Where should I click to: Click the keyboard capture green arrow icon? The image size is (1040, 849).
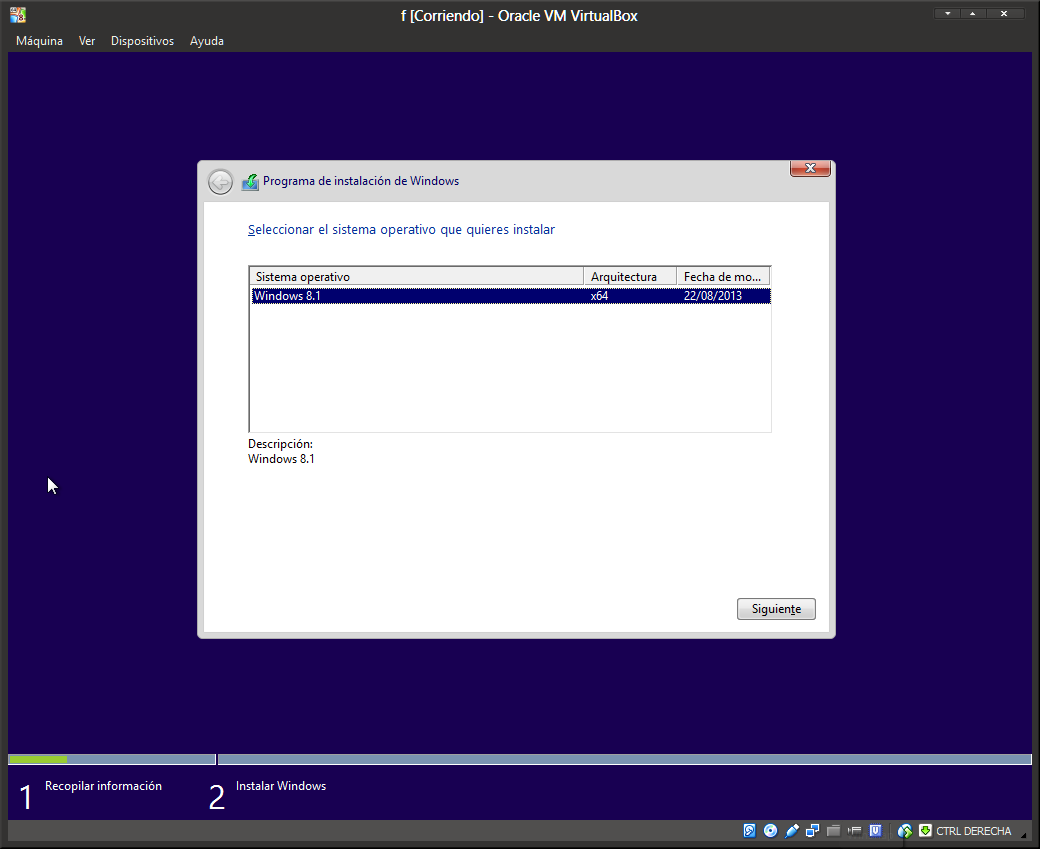coord(925,830)
